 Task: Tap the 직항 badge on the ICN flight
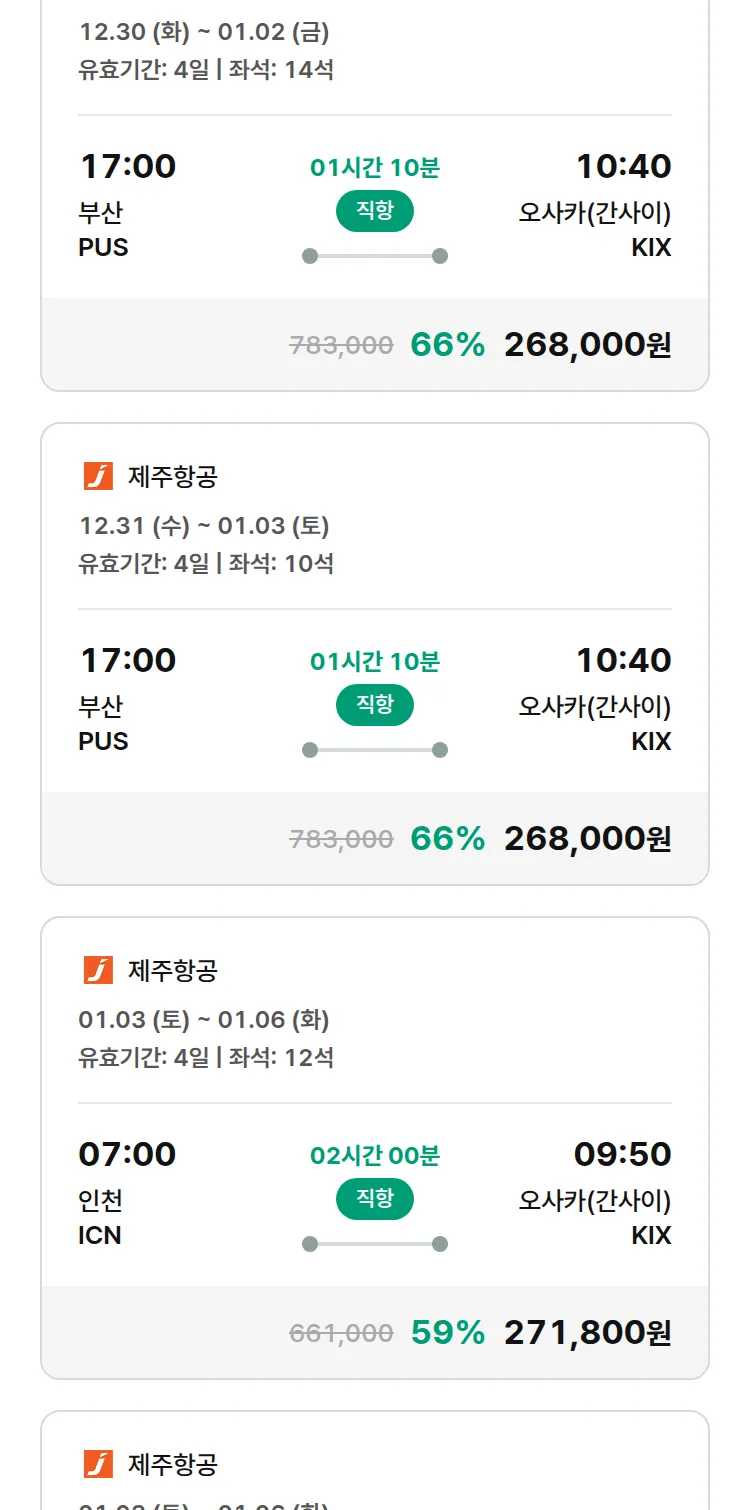pos(374,1199)
